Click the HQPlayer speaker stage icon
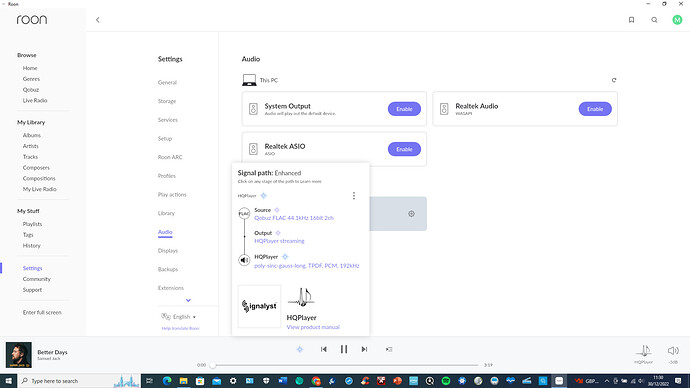690x388 pixels. coord(244,260)
